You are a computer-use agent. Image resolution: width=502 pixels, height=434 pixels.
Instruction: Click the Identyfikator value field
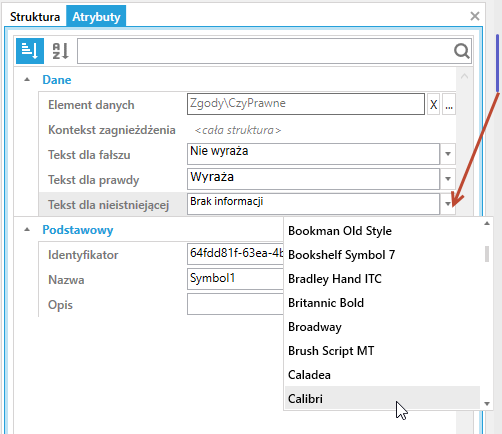(235, 254)
